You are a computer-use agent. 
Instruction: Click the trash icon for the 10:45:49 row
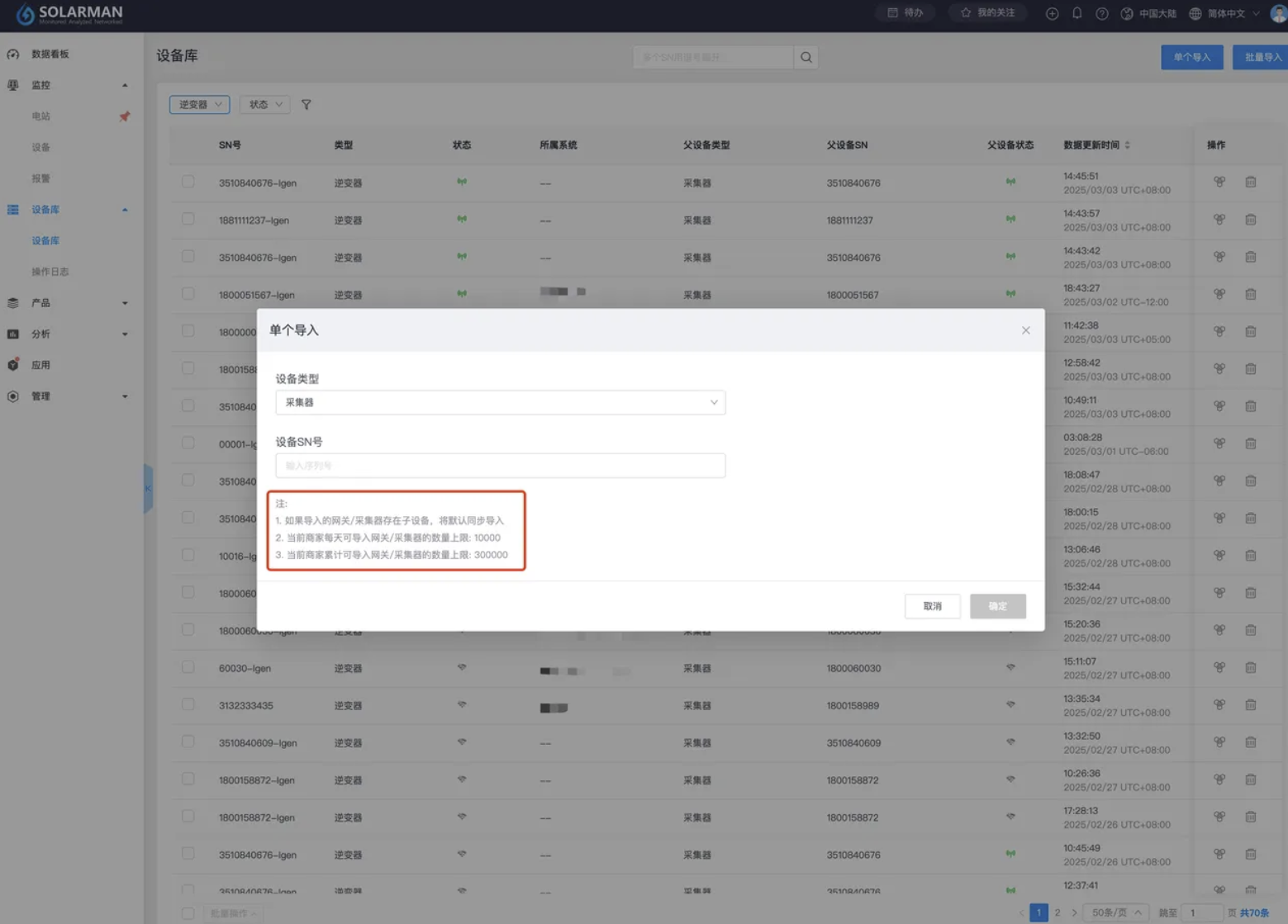tap(1251, 854)
